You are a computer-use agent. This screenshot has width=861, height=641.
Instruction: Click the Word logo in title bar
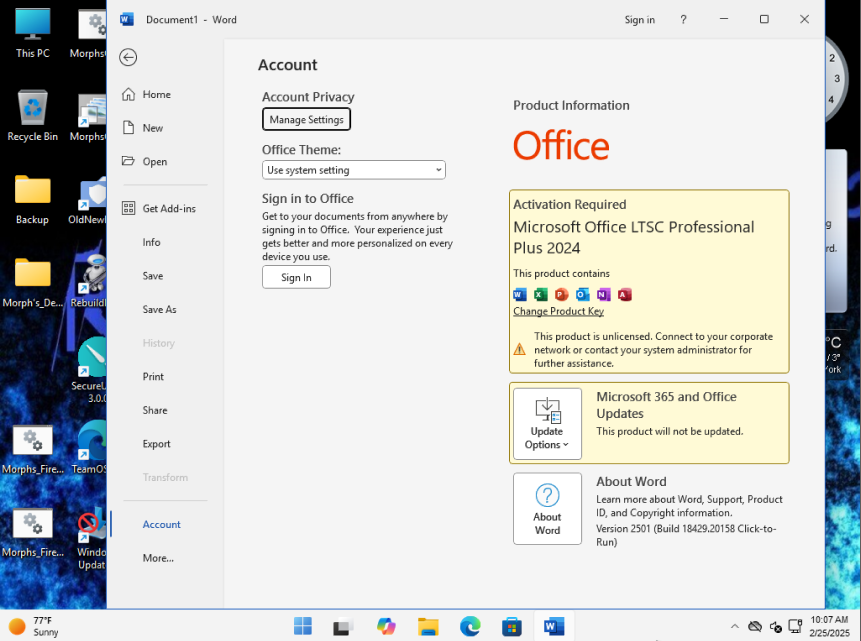click(x=126, y=20)
